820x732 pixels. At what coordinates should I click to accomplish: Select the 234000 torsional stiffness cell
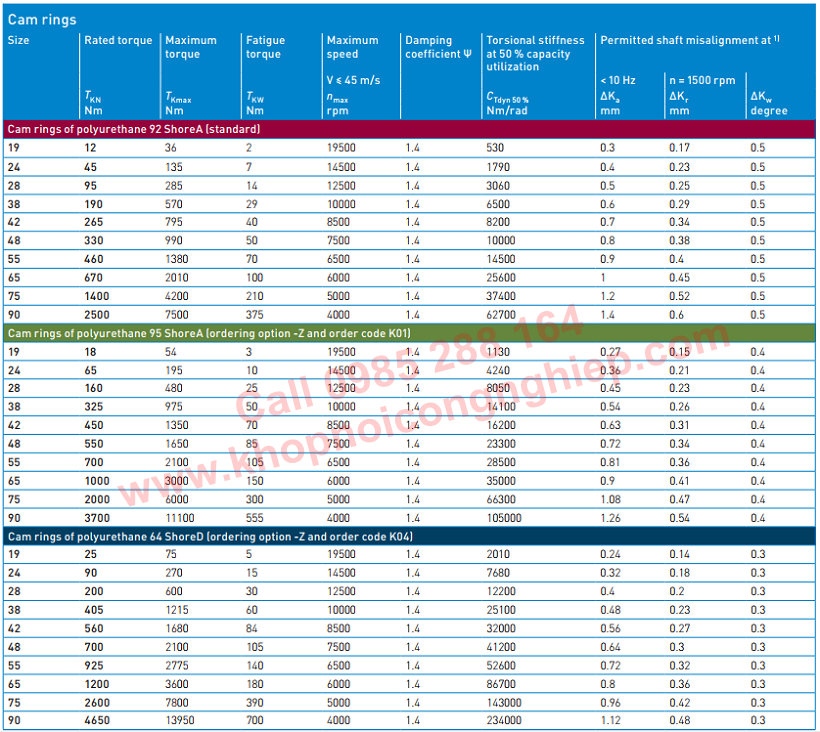tap(506, 720)
